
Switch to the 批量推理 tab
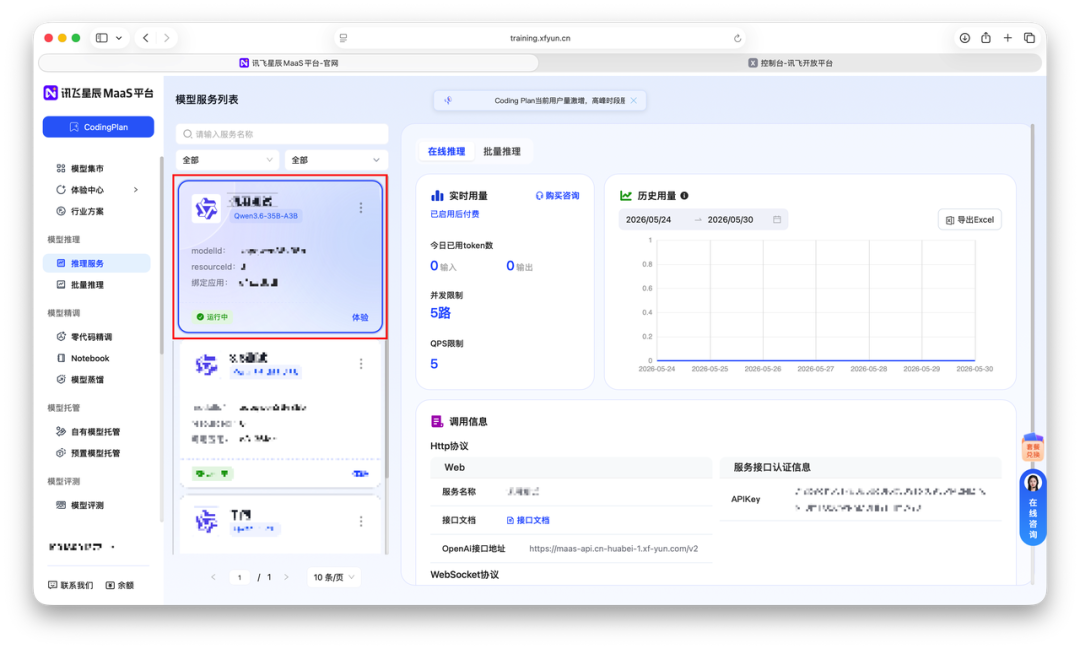click(x=502, y=152)
